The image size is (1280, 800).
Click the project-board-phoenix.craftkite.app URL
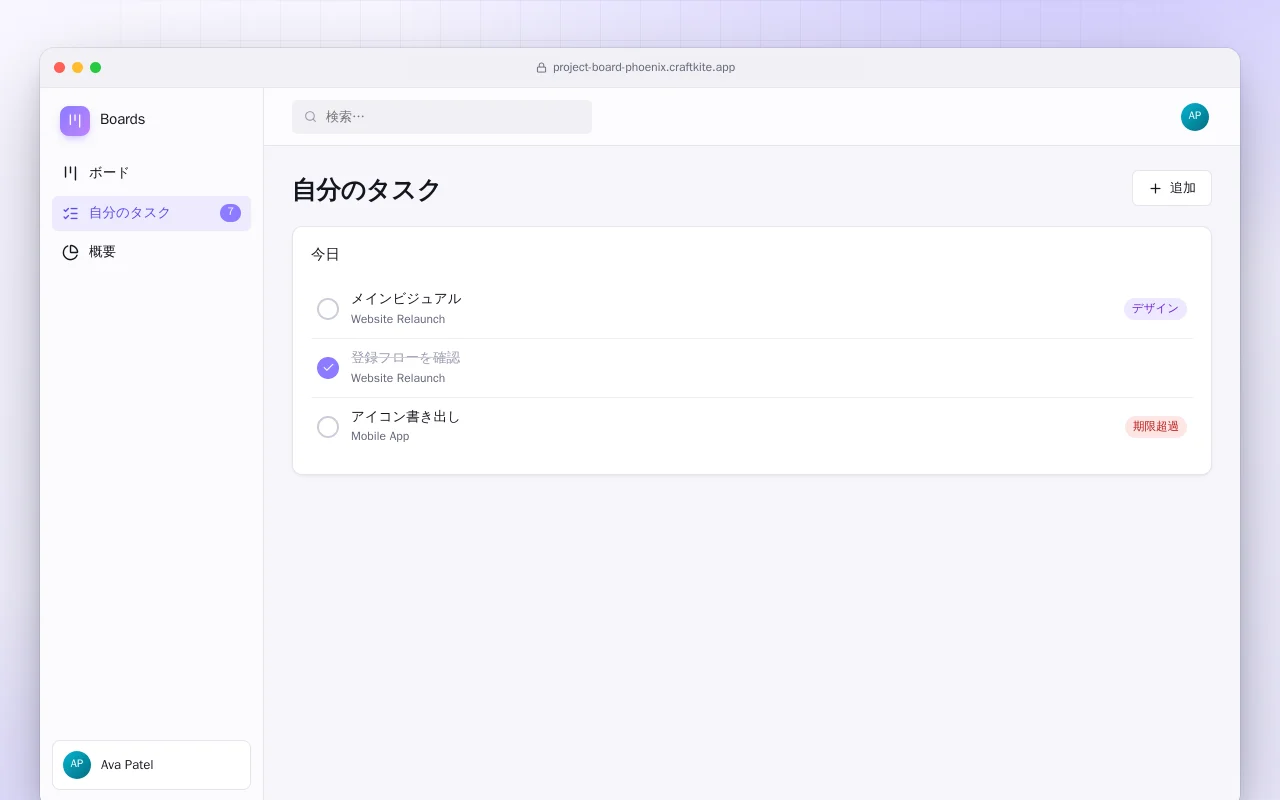[644, 68]
